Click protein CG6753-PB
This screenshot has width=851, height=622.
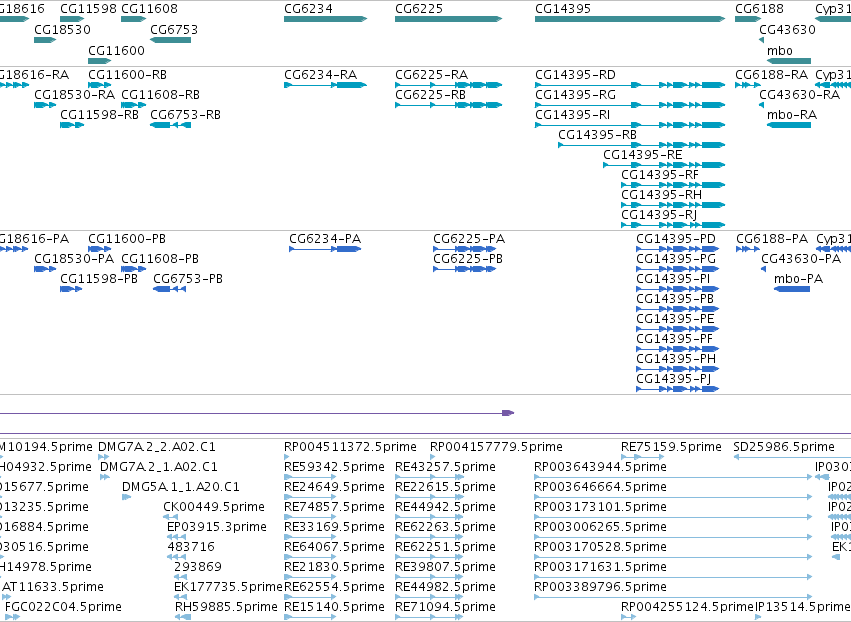[169, 289]
